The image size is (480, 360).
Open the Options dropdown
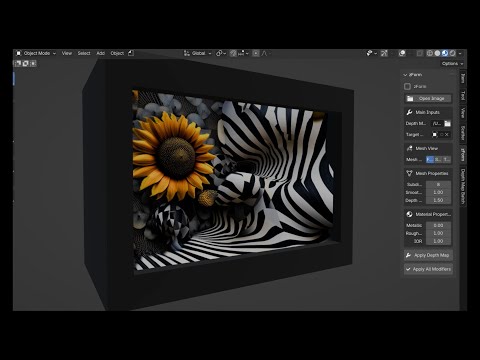[x=452, y=63]
